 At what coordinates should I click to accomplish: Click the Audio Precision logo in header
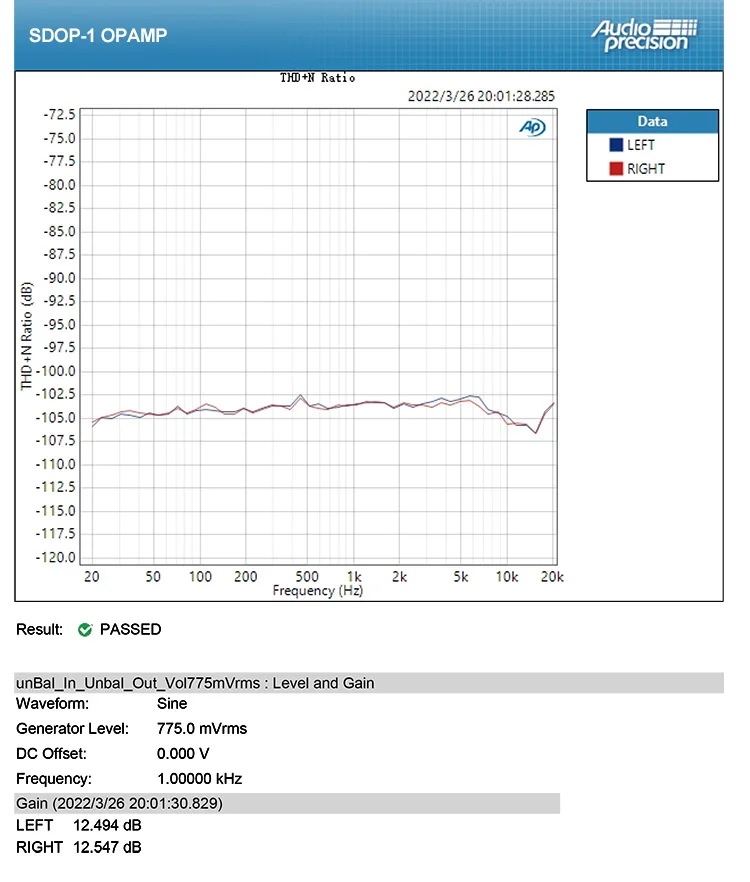(644, 35)
